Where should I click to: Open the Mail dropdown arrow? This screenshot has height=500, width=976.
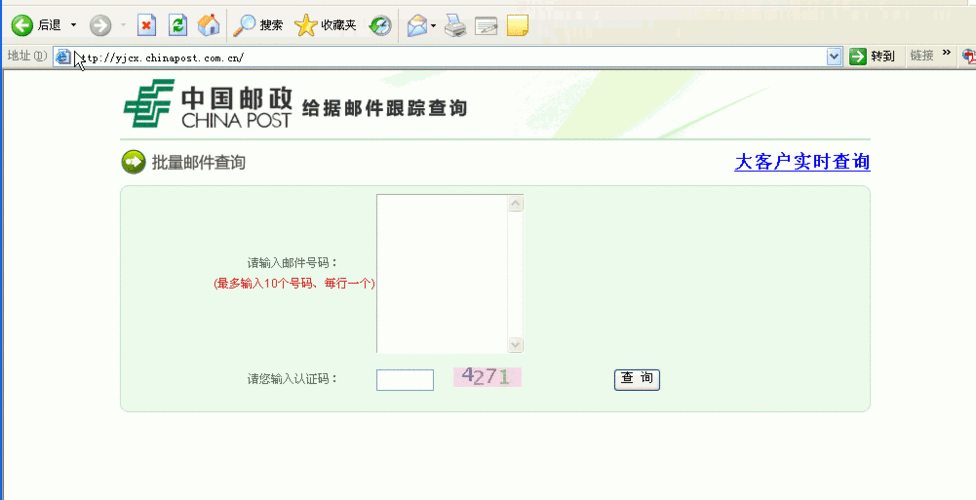[433, 26]
